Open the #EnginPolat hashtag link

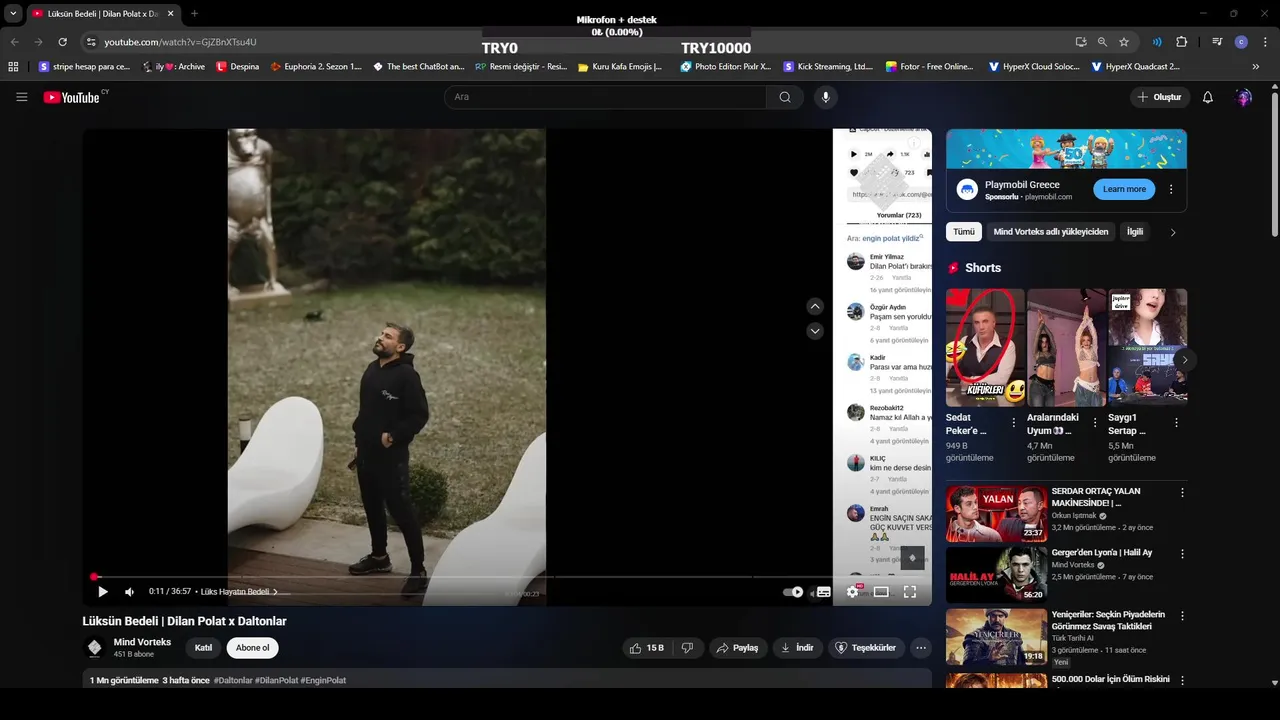[x=323, y=680]
